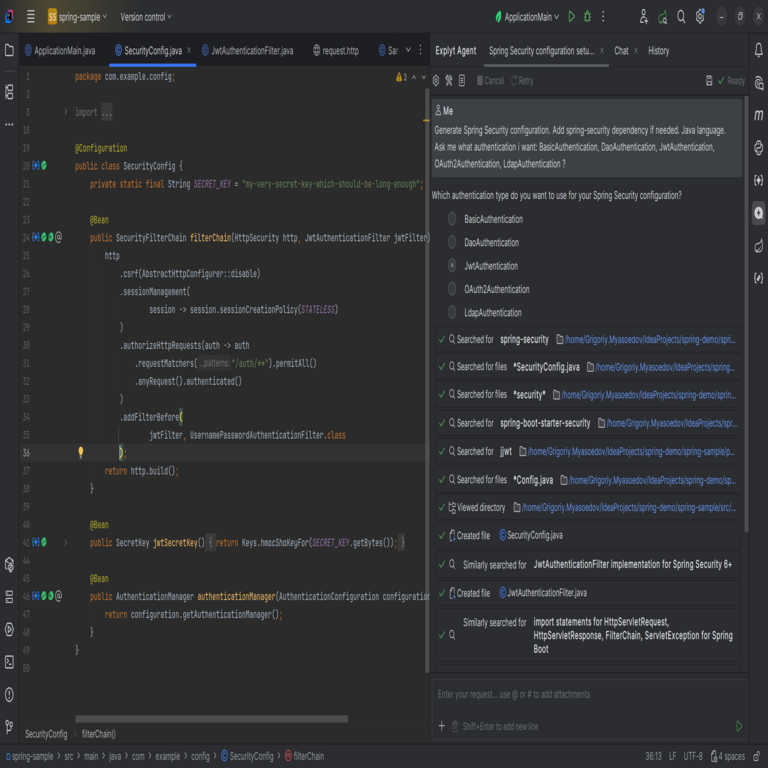Close the SecurityConfig.java editor tab
The width and height of the screenshot is (768, 768).
pyautogui.click(x=189, y=50)
